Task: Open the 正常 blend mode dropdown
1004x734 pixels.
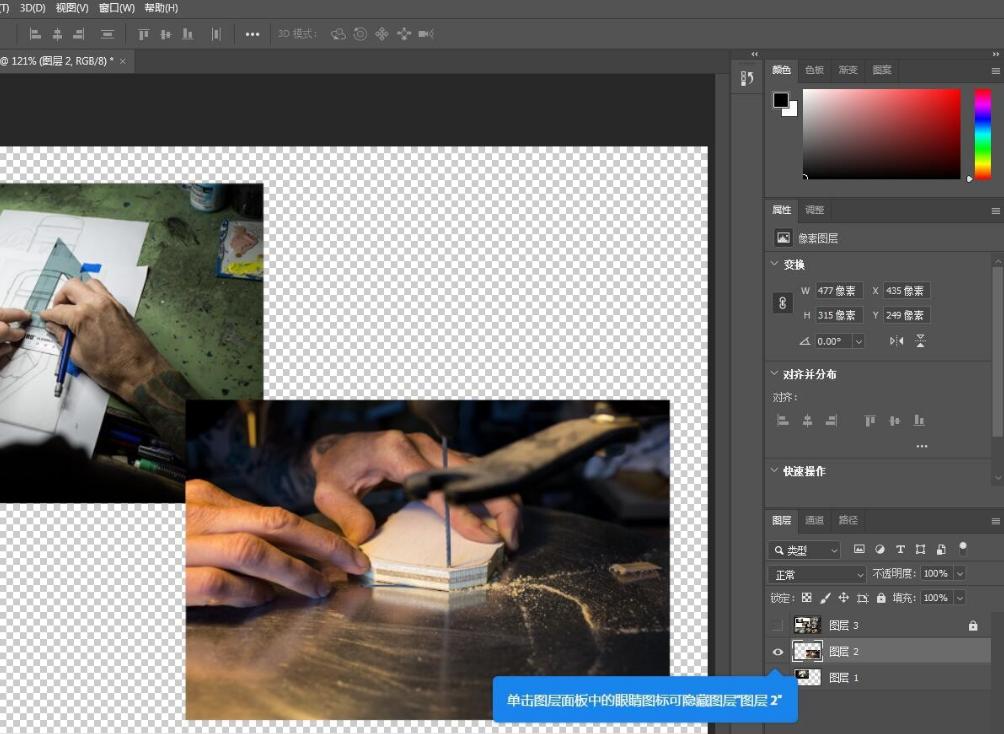Action: [815, 573]
